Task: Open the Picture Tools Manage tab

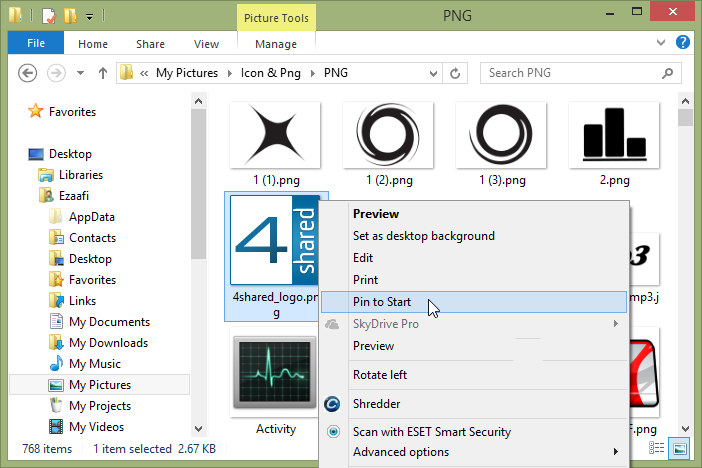Action: [275, 44]
